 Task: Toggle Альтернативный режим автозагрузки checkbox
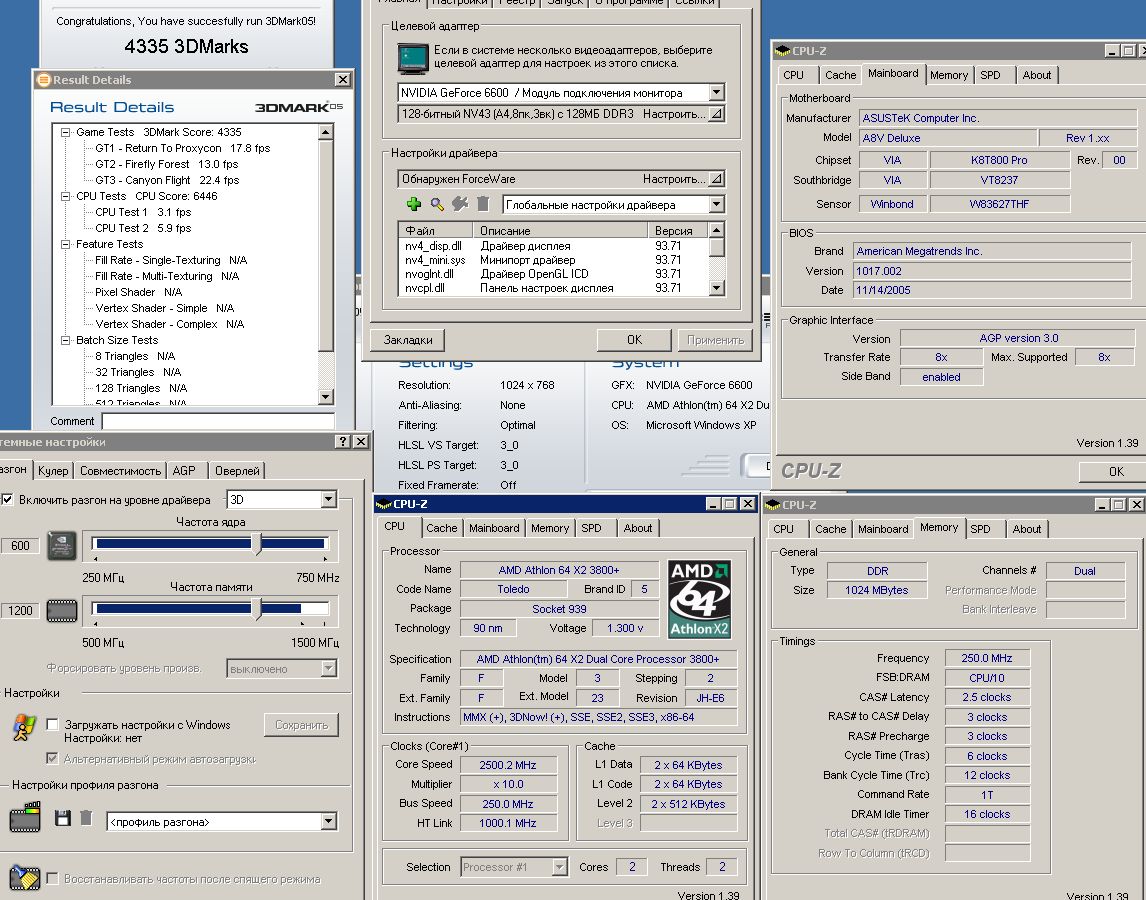tap(53, 758)
